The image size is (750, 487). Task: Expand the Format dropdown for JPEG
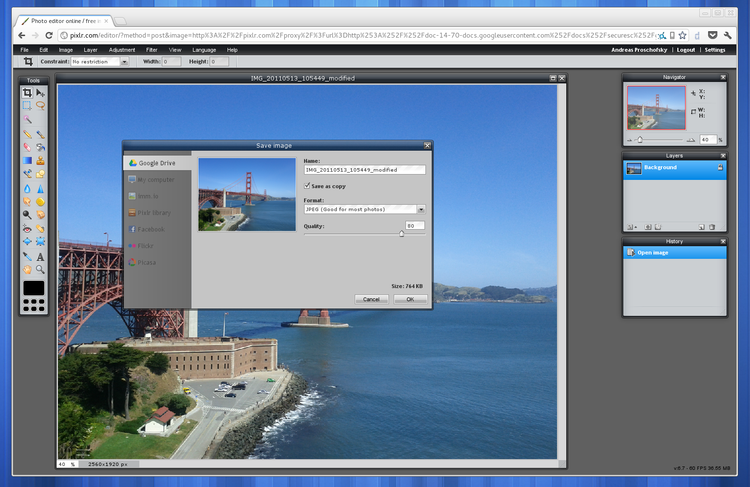pyautogui.click(x=421, y=209)
